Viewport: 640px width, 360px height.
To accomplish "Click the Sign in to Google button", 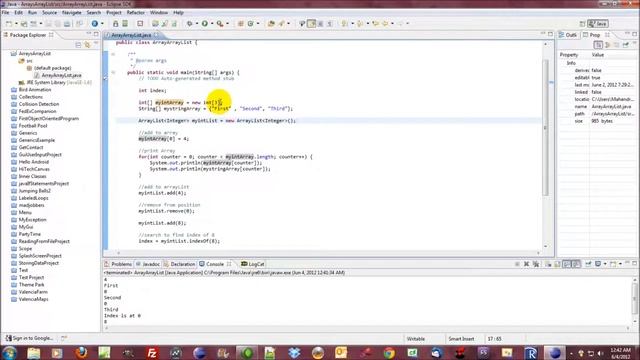I will (29, 338).
